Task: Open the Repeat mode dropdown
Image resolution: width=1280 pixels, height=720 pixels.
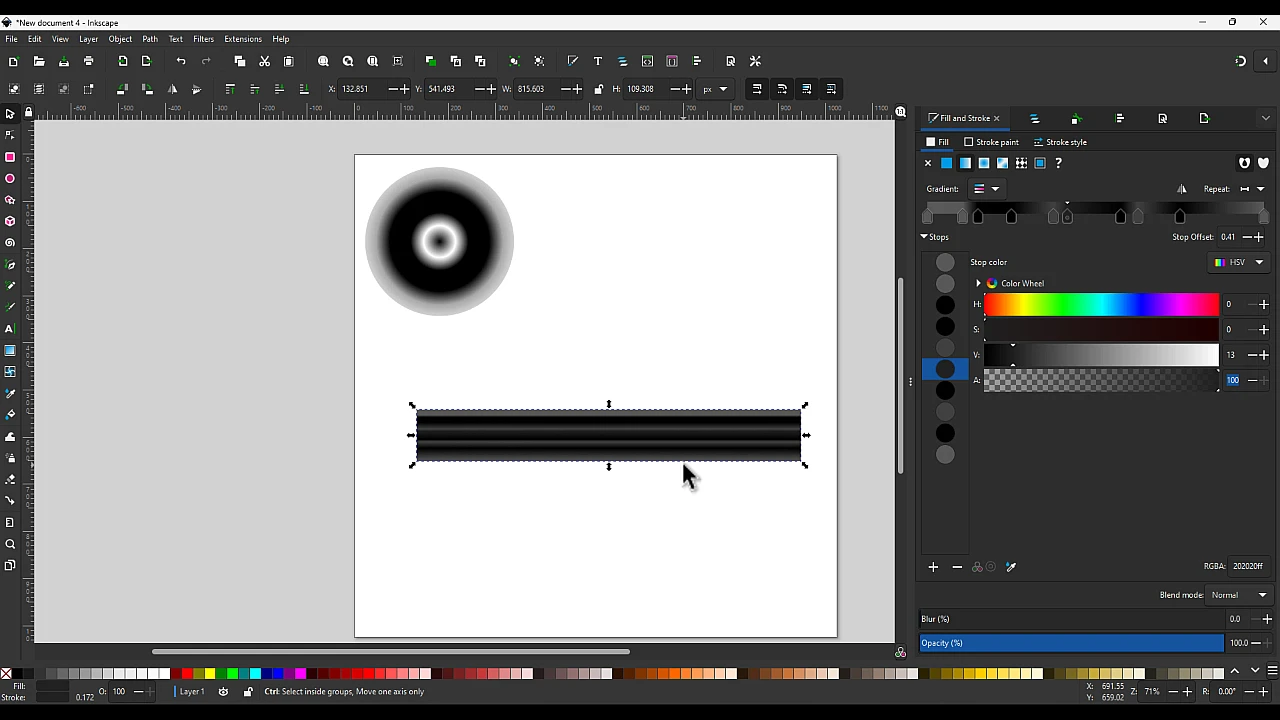Action: tap(1252, 189)
